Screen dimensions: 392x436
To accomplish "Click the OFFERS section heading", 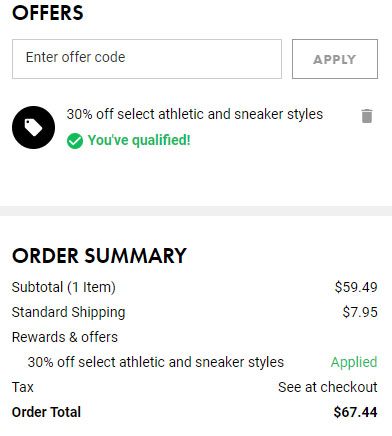I will click(48, 13).
